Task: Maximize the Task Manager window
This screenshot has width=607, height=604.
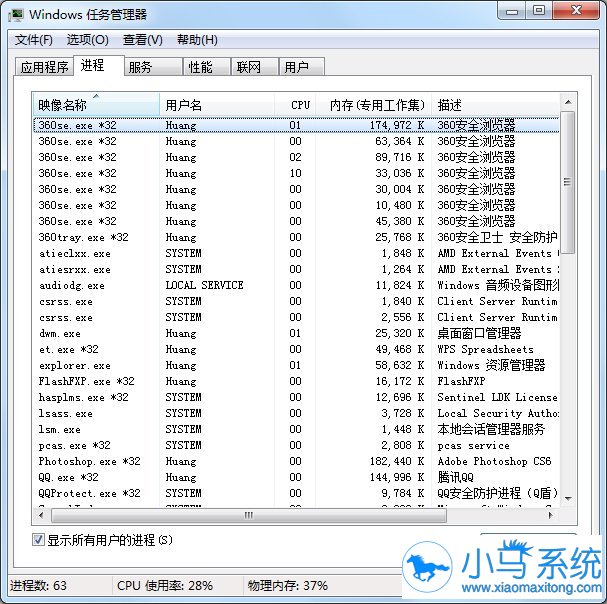Action: 539,11
